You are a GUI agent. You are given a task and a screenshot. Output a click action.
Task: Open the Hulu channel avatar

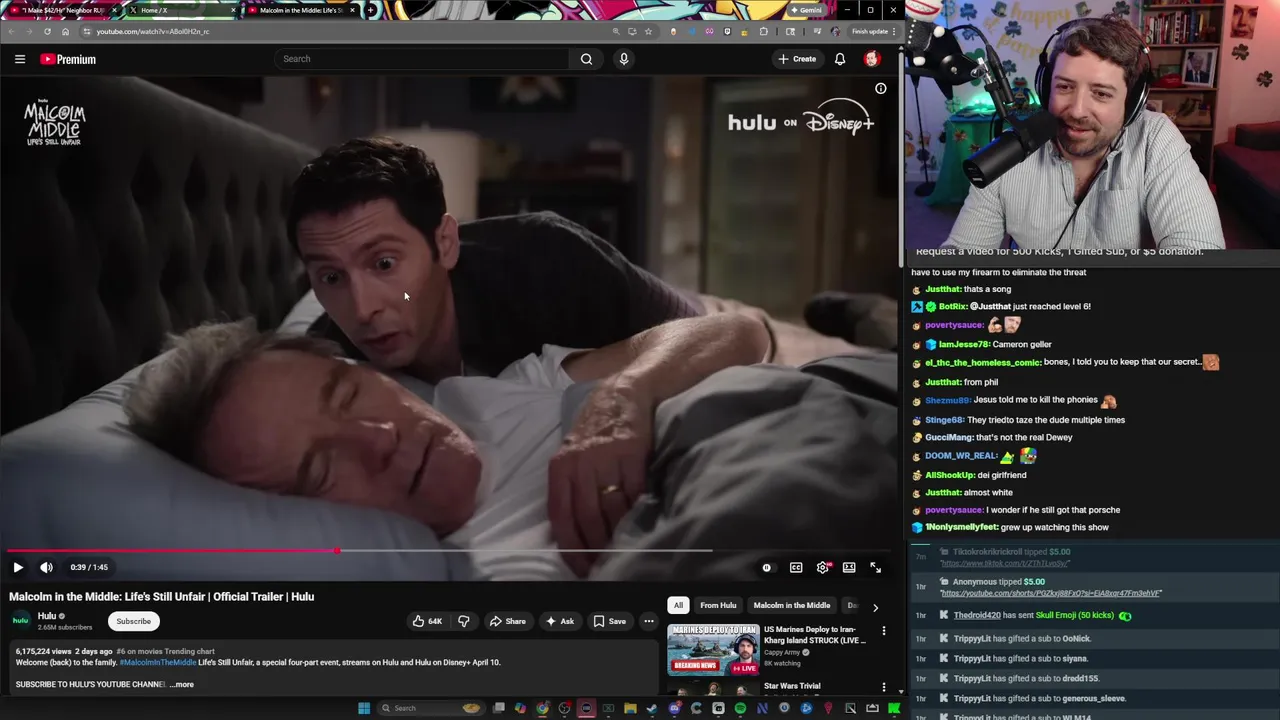[x=20, y=621]
